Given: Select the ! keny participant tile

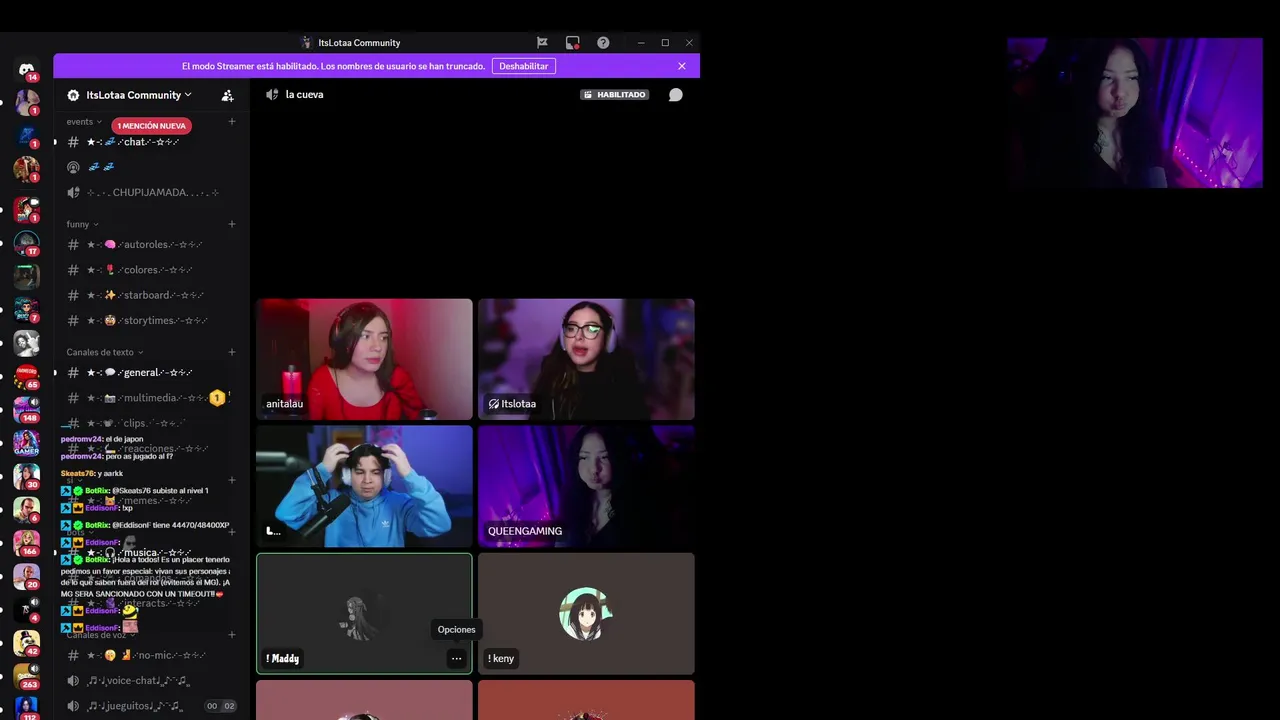Looking at the screenshot, I should coord(586,614).
